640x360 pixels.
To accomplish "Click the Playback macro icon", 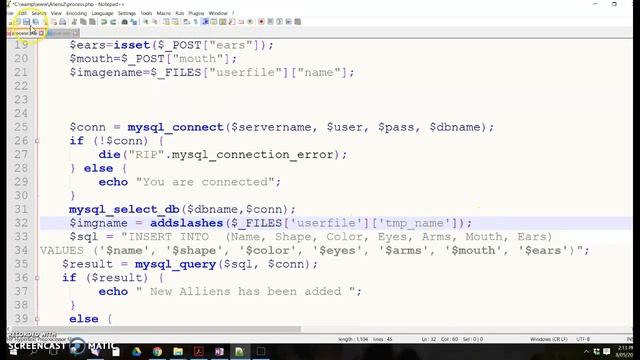I will [280, 22].
